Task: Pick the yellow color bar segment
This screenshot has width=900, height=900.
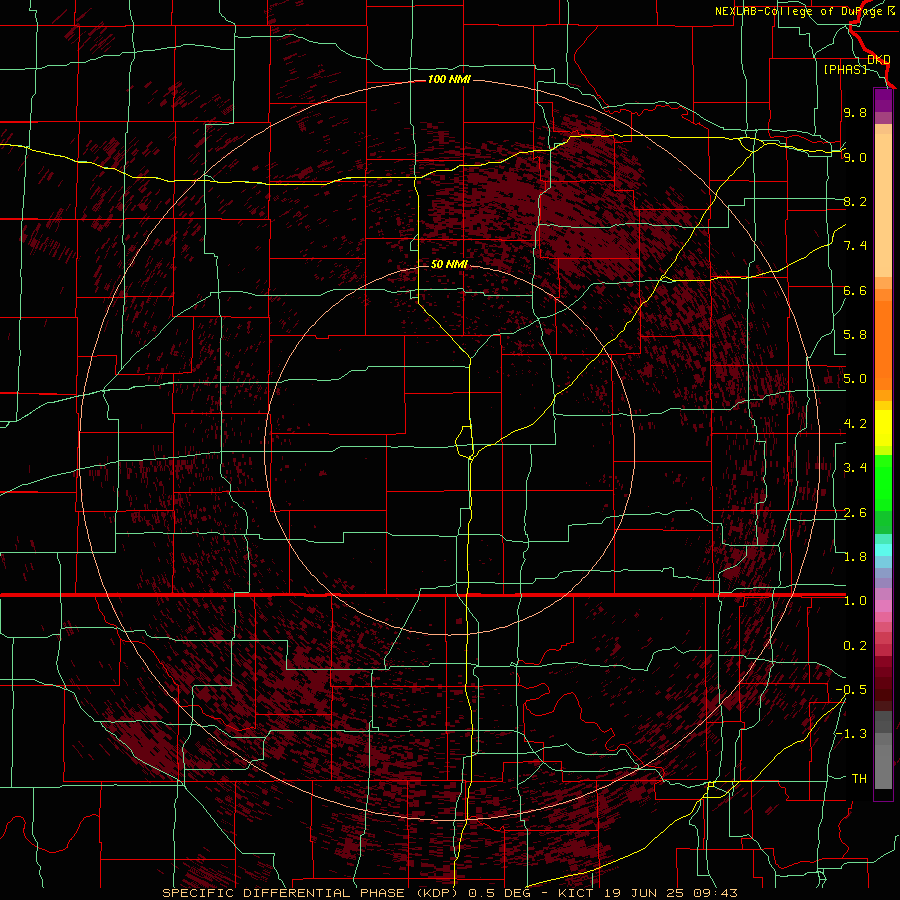Action: click(x=883, y=428)
